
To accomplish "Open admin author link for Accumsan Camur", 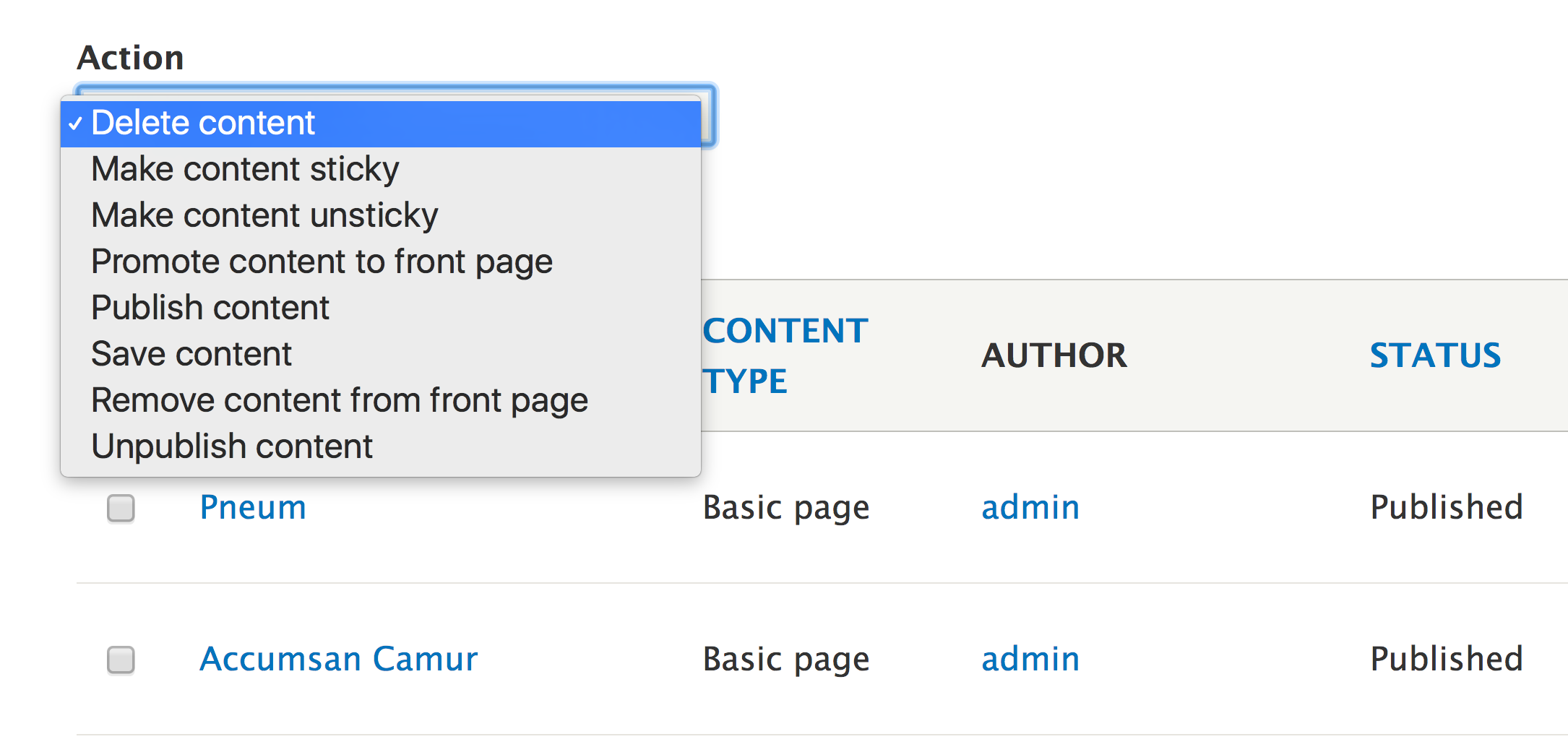I will point(1030,659).
